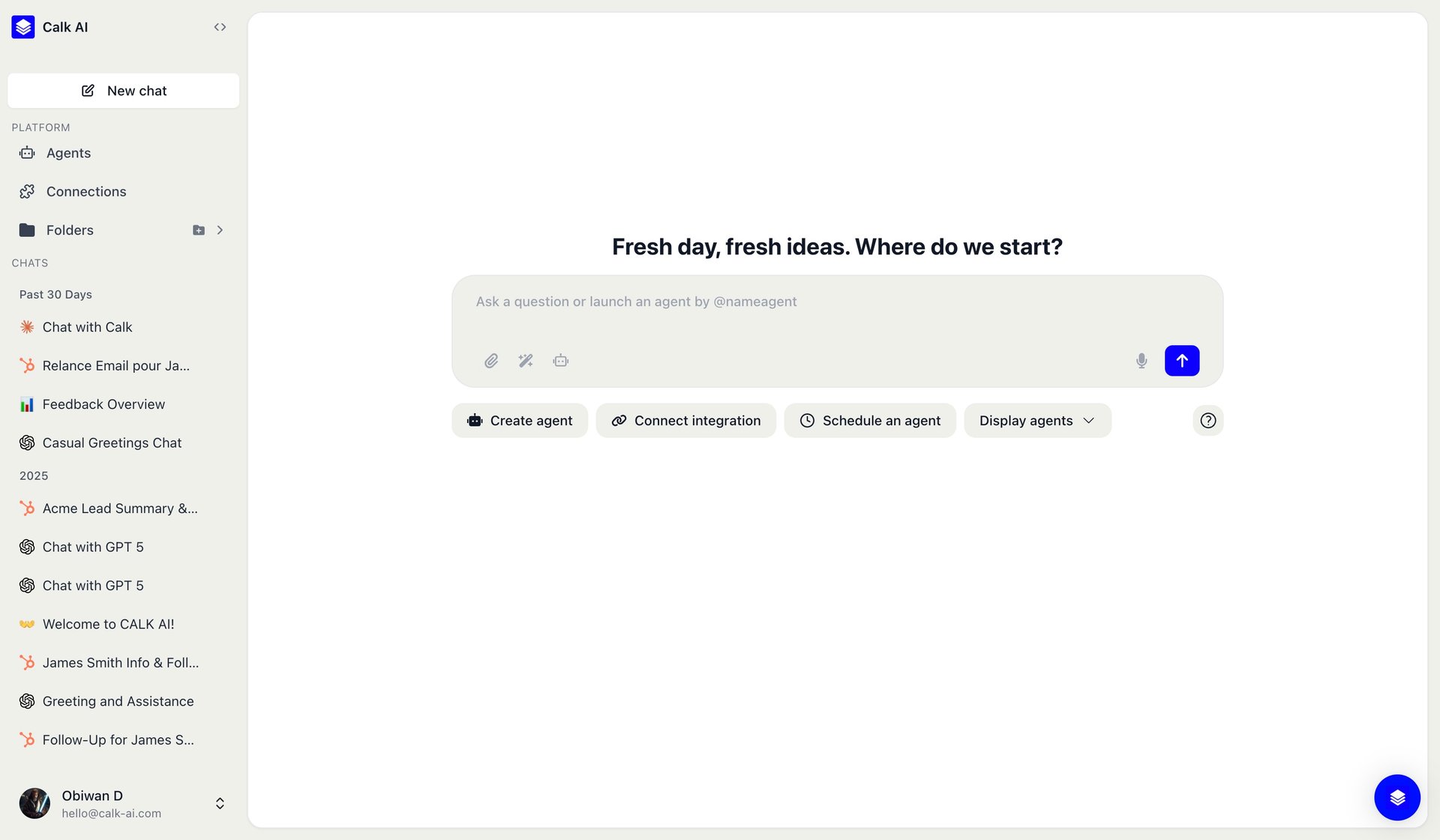The height and width of the screenshot is (840, 1440).
Task: Open Agents in the platform menu
Action: click(68, 153)
